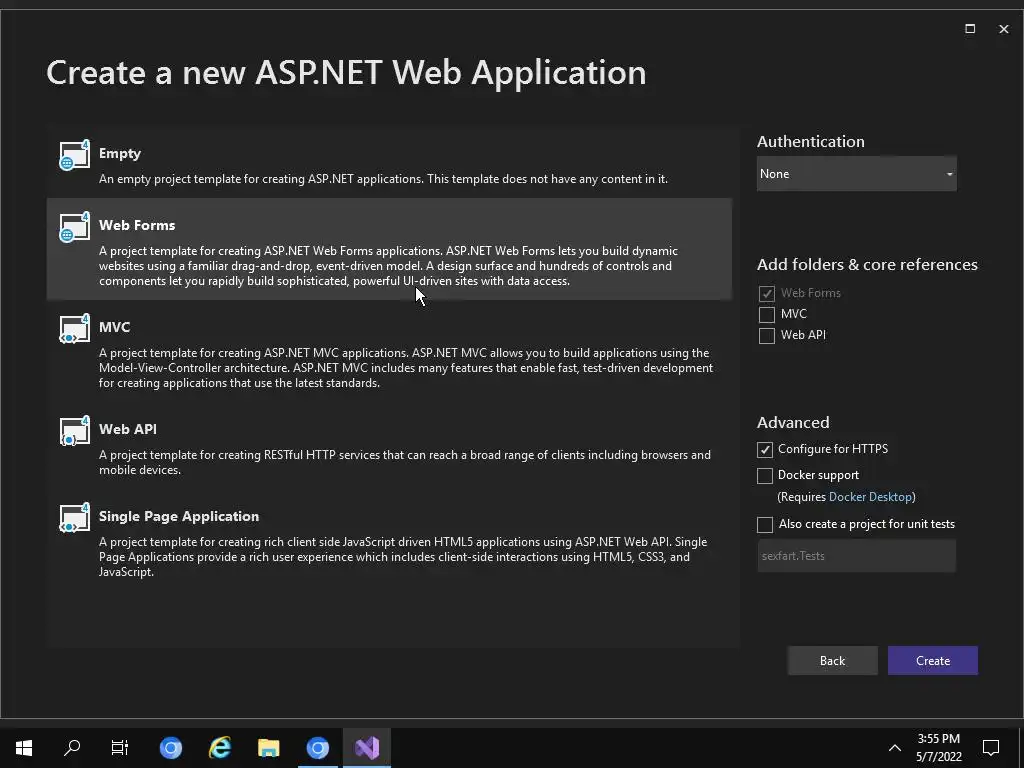Click the Authentication heading
Image resolution: width=1024 pixels, height=768 pixels.
[810, 142]
